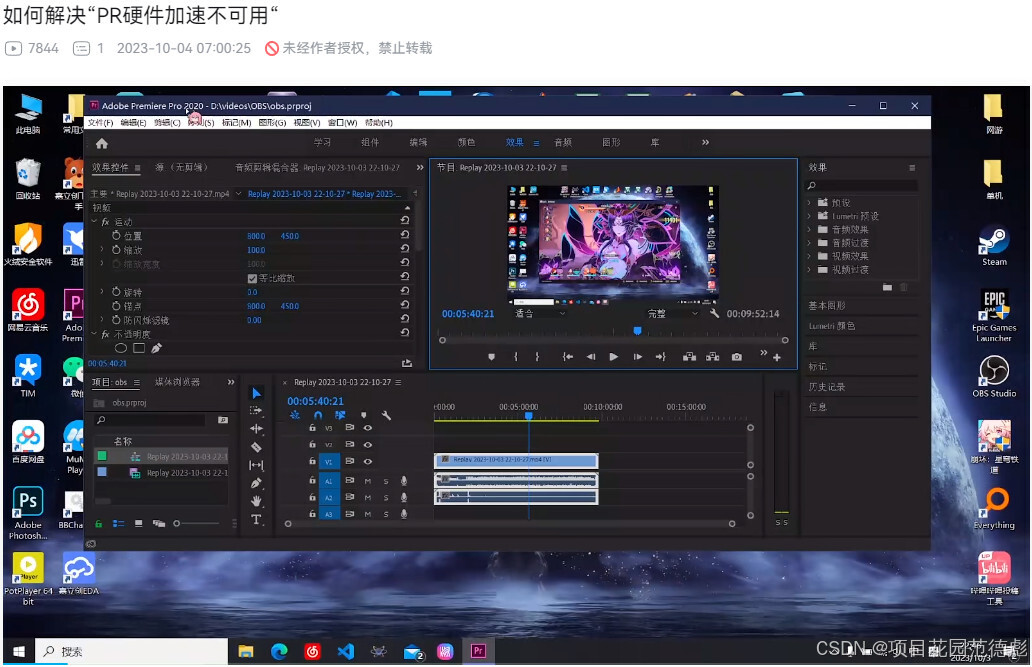Toggle linked selection in timeline
The image size is (1032, 667).
tap(340, 415)
